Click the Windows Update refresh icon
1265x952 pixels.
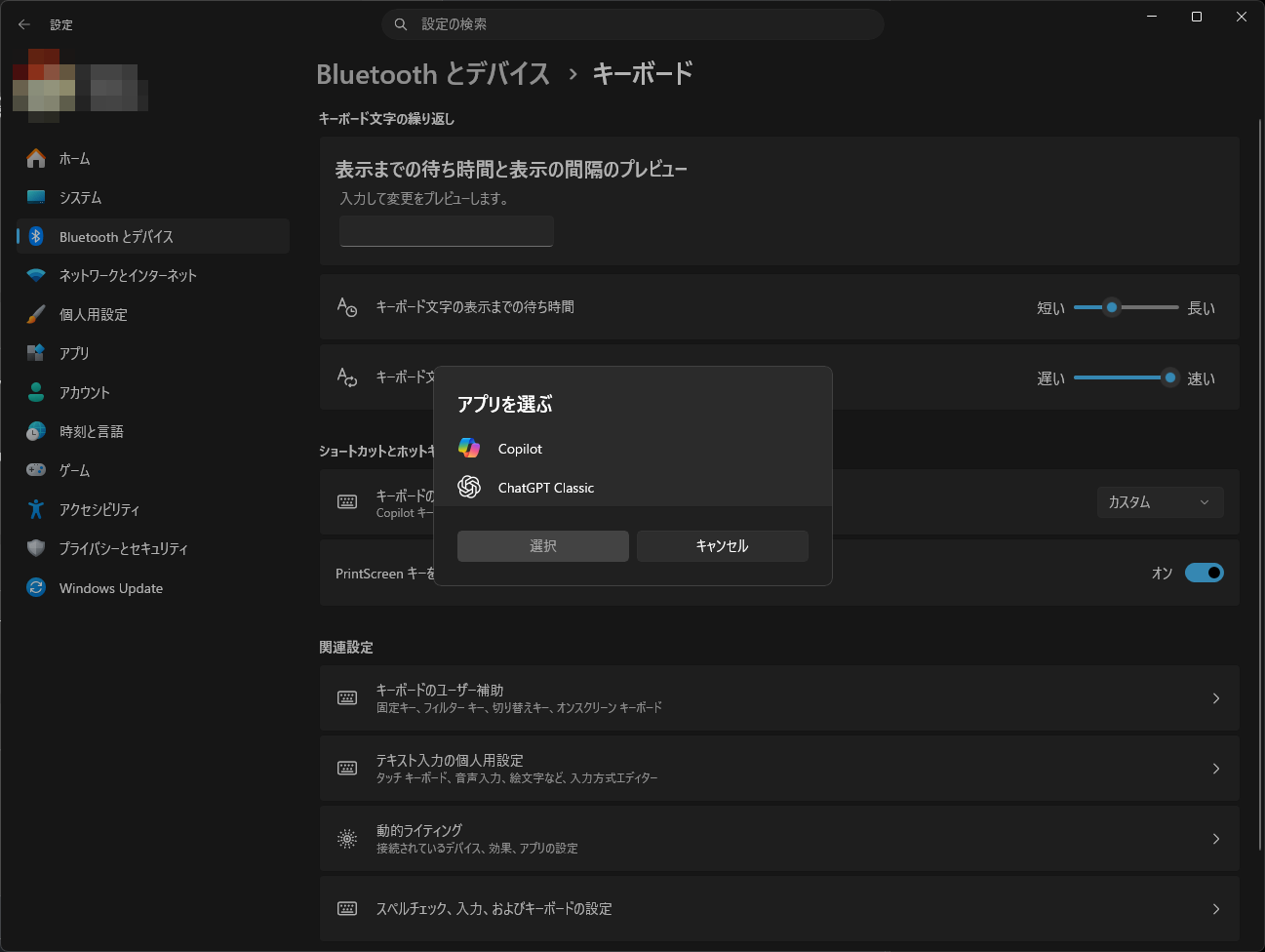click(36, 587)
